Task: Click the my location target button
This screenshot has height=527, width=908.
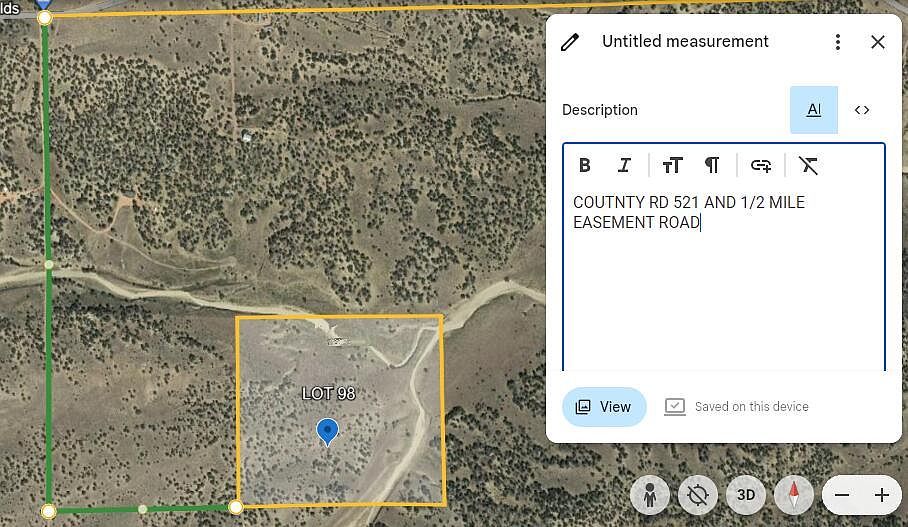Action: click(698, 495)
